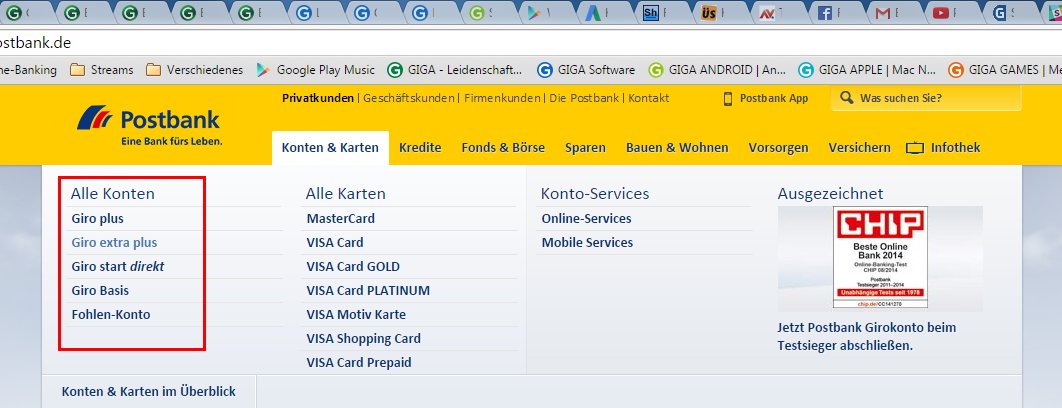Open the VISA Card GOLD link
Image resolution: width=1062 pixels, height=408 pixels.
(x=353, y=266)
